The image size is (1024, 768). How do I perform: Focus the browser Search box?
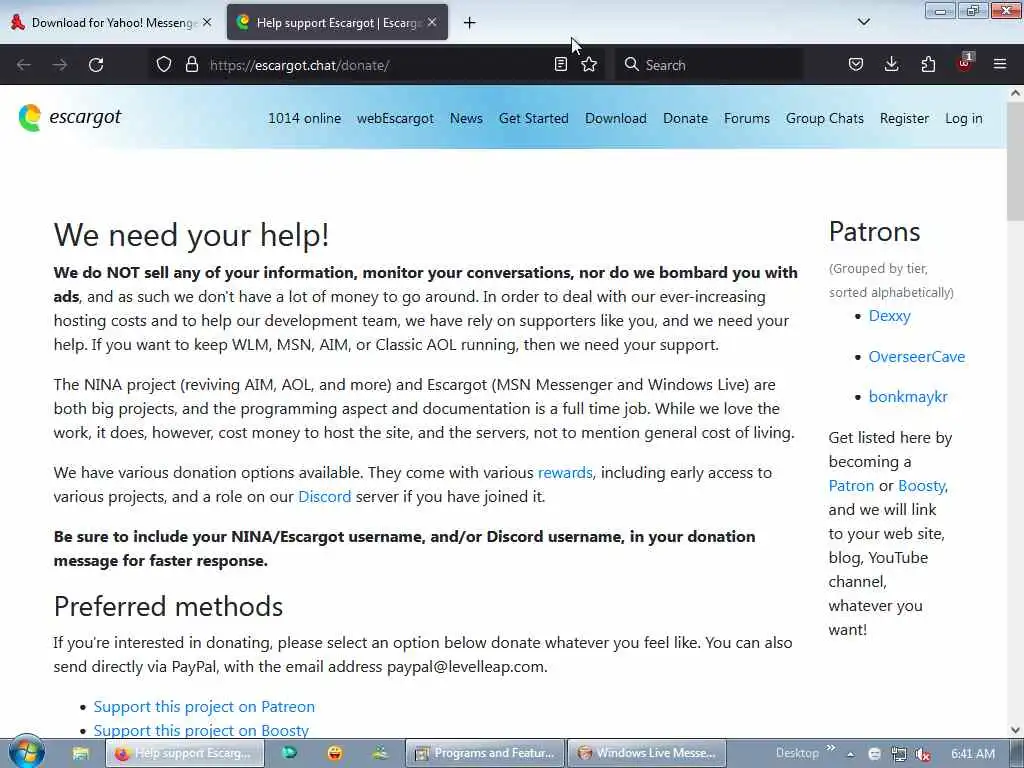tap(709, 65)
